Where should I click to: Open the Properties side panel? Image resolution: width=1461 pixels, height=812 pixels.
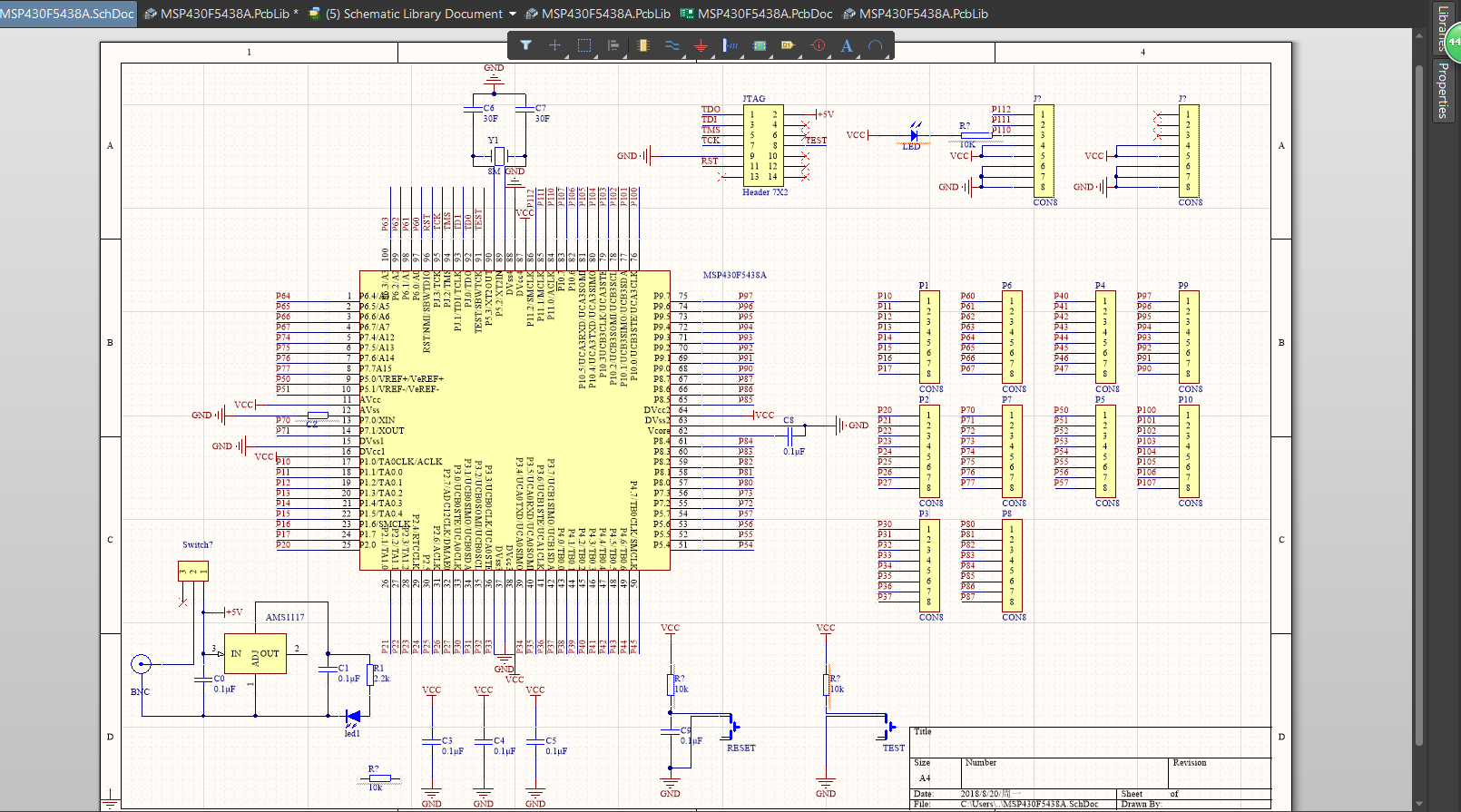coord(1443,90)
